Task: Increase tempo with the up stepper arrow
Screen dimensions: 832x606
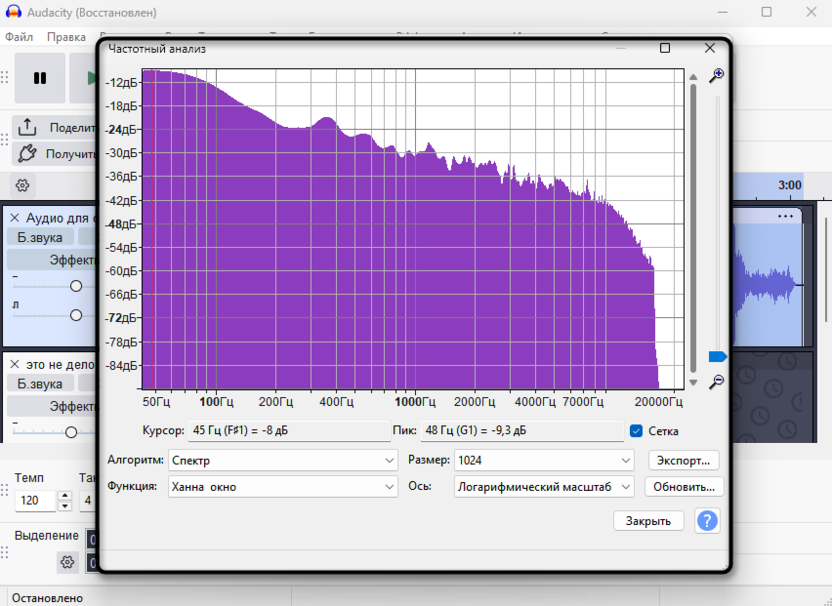Action: (x=65, y=496)
